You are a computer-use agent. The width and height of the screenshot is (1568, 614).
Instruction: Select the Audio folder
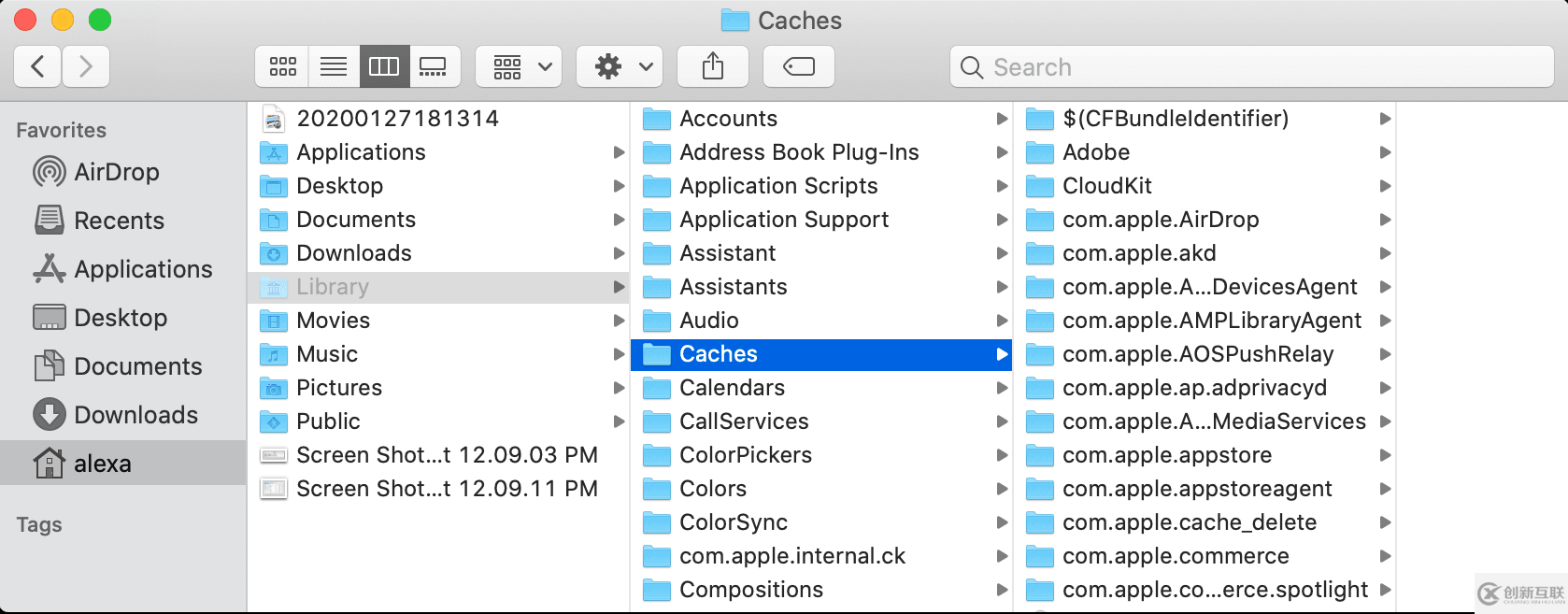pos(822,321)
